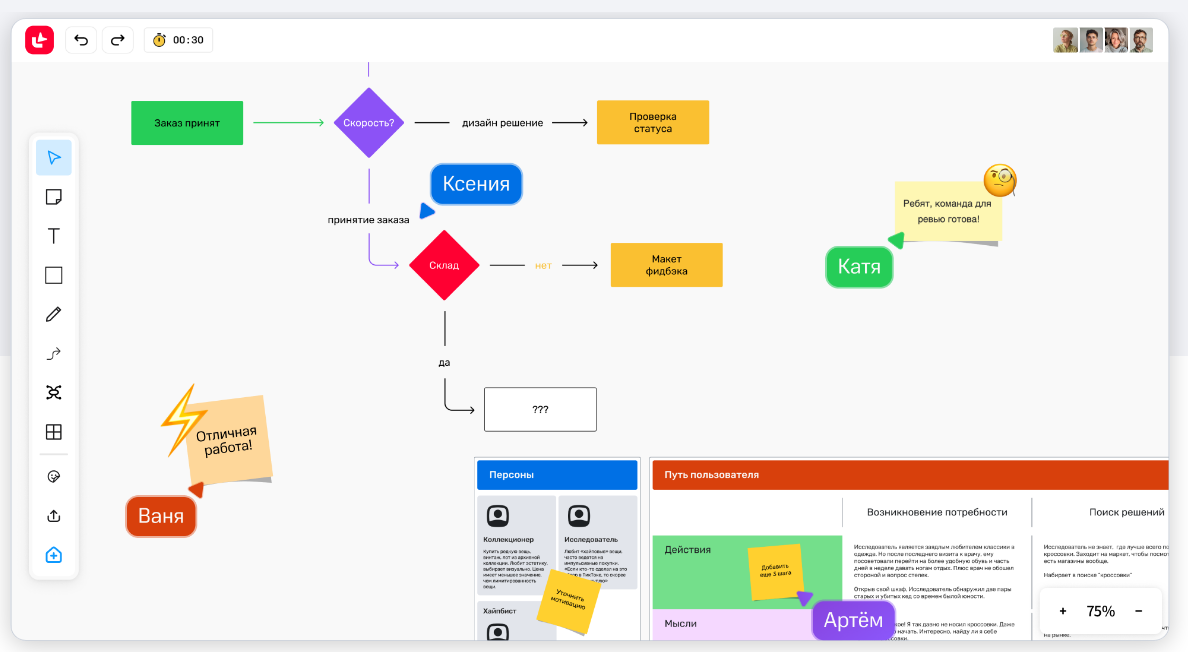Choose the rectangle shape tool
Screen dimensions: 1188x652
coord(54,275)
